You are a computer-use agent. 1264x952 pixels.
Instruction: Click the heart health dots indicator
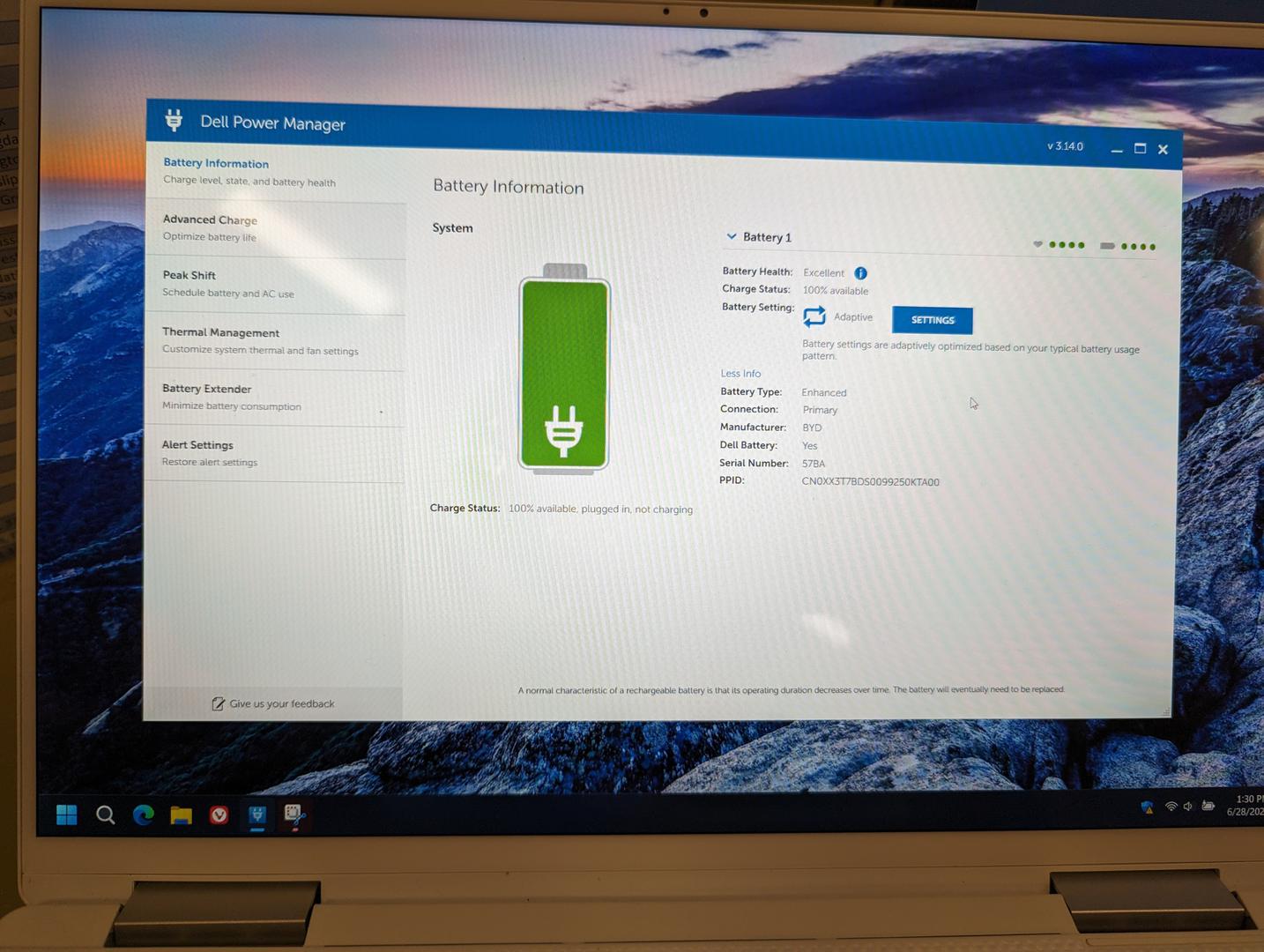coord(1059,244)
